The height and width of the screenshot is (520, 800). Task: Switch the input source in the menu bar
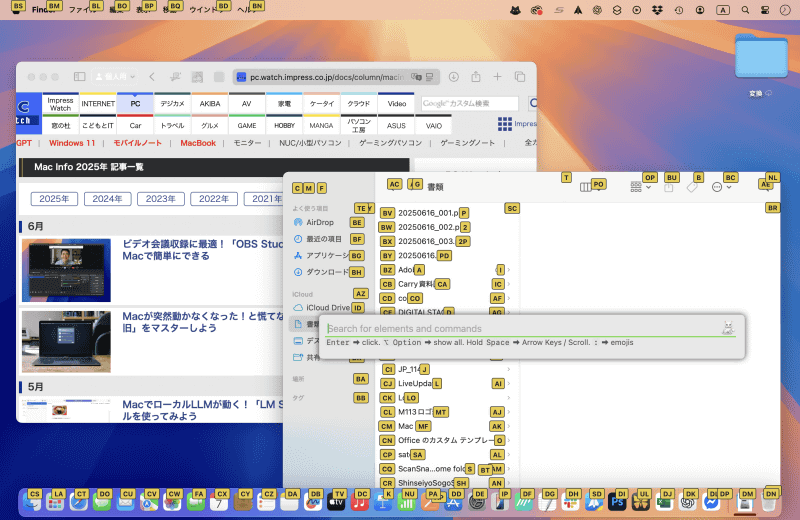tap(722, 10)
